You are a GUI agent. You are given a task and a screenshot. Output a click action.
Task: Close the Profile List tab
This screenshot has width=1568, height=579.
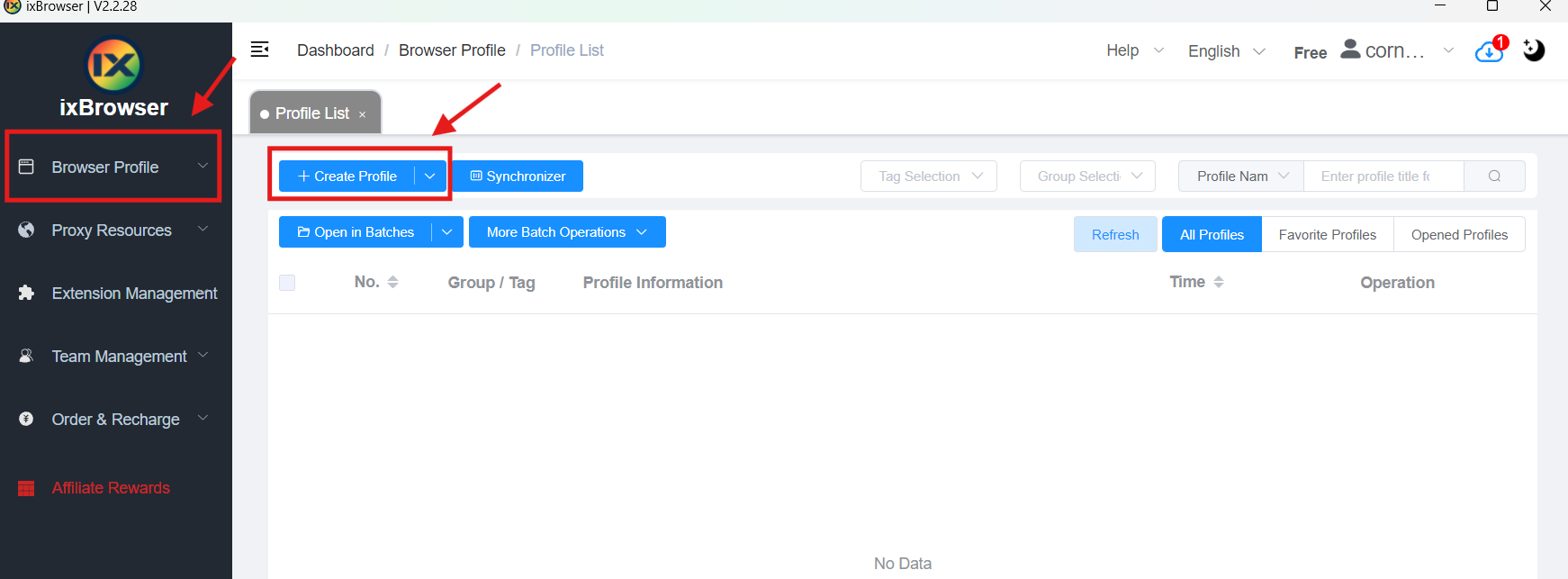pos(363,114)
